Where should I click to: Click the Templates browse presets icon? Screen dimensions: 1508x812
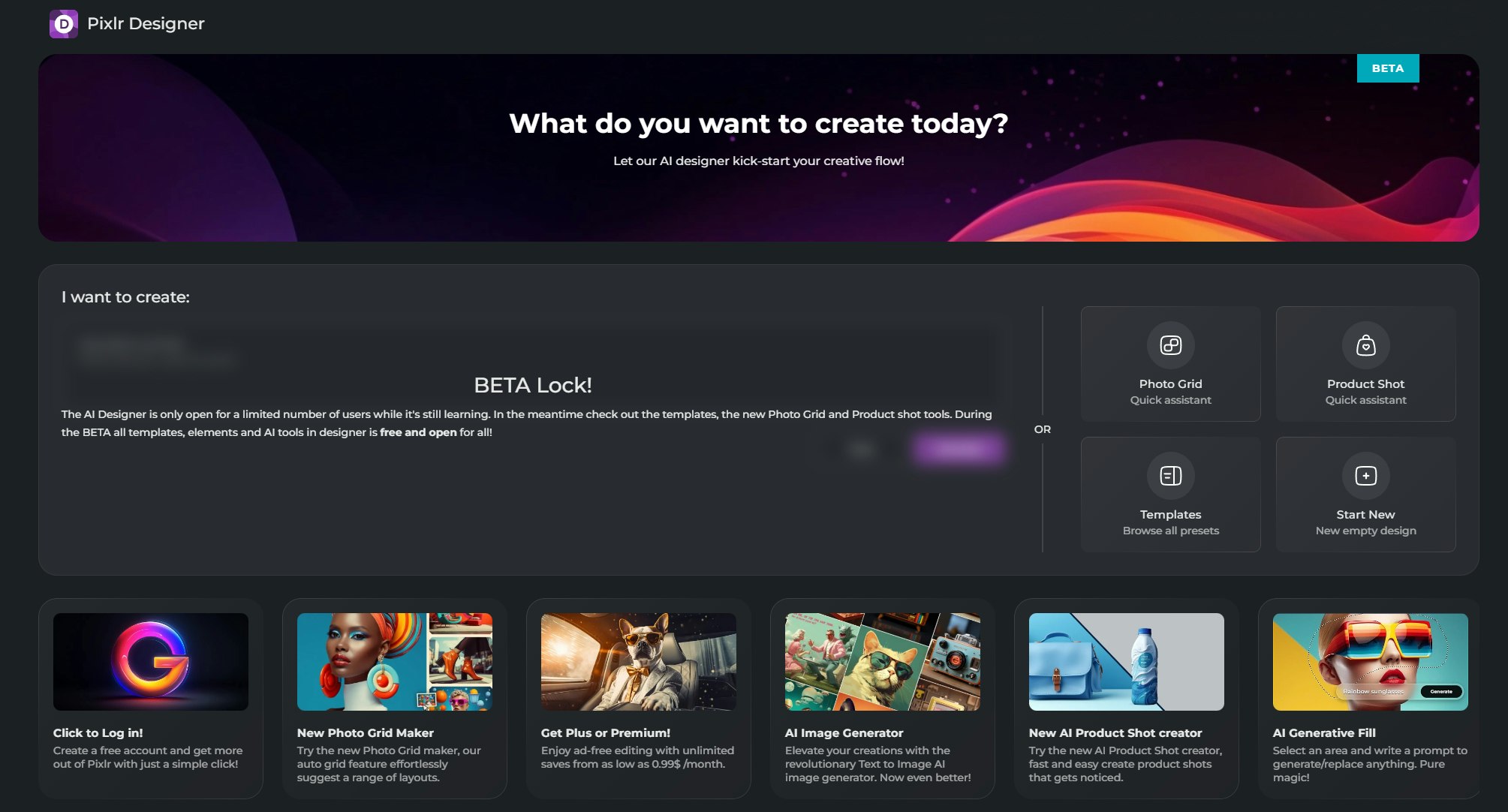point(1170,476)
